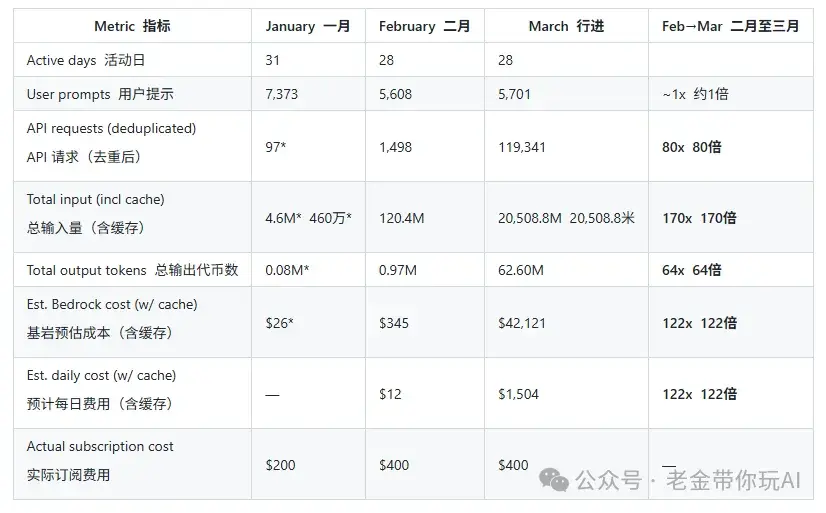Click the 120.4M February input value
This screenshot has width=826, height=513.
(402, 218)
